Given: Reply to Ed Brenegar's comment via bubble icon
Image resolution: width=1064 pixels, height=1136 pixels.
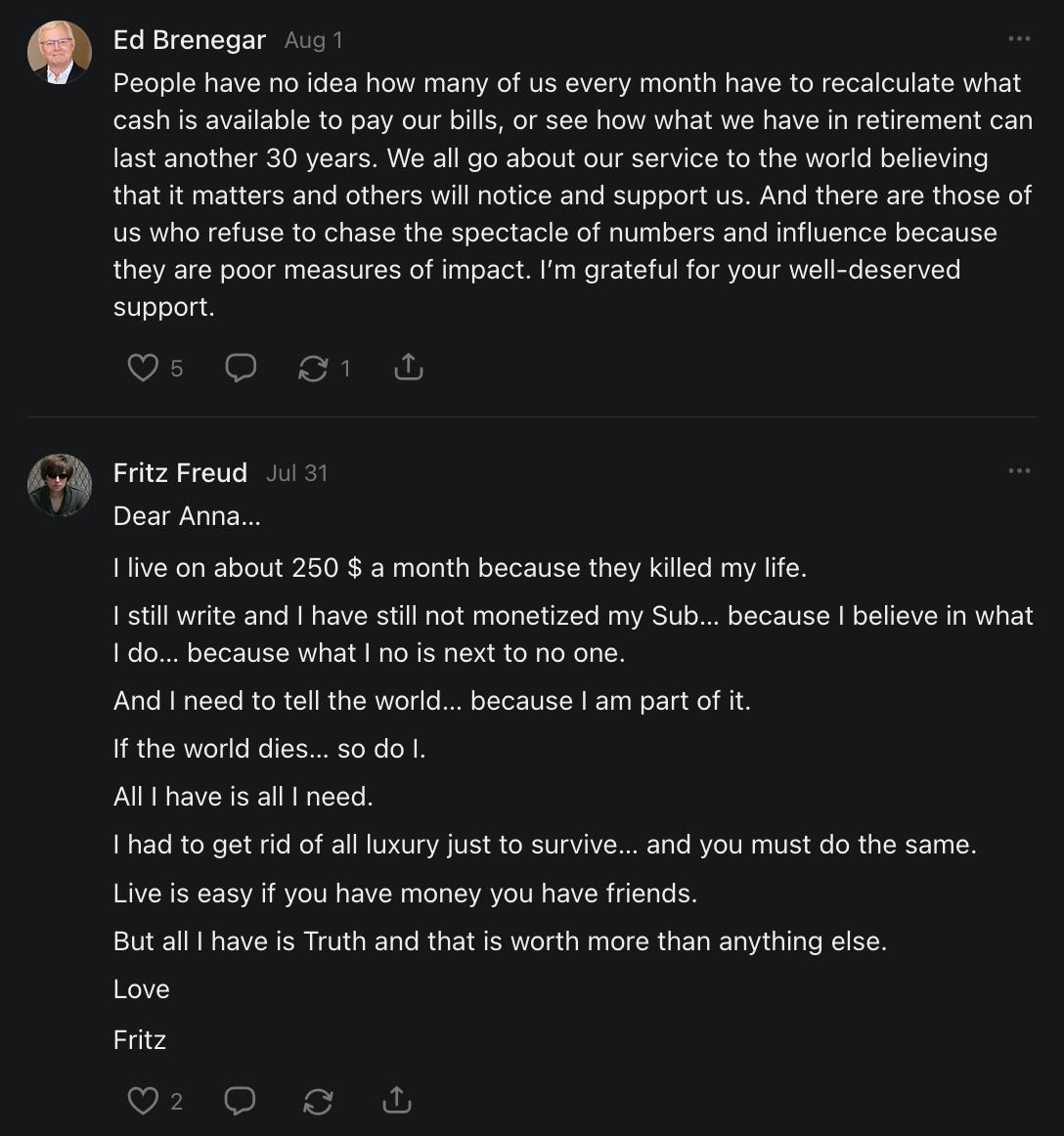Looking at the screenshot, I should [x=241, y=368].
